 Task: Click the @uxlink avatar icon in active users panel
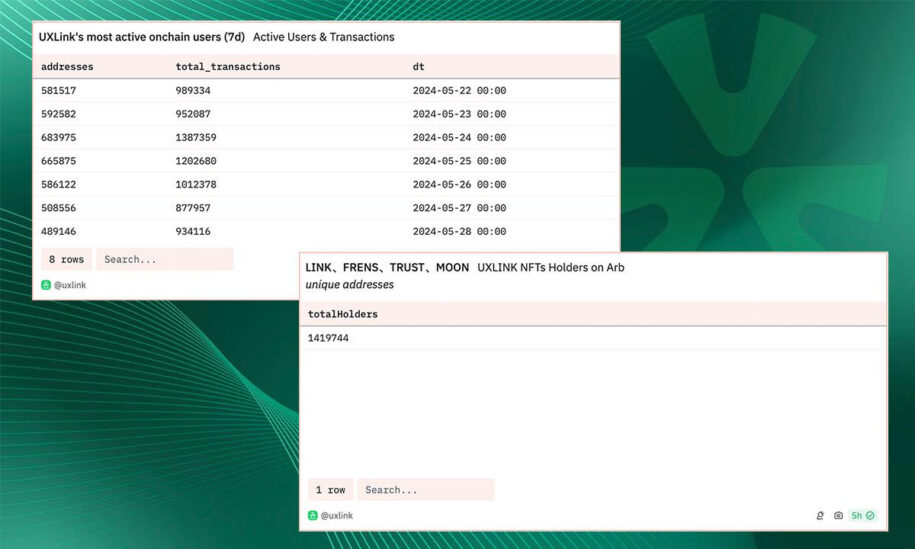(x=46, y=285)
